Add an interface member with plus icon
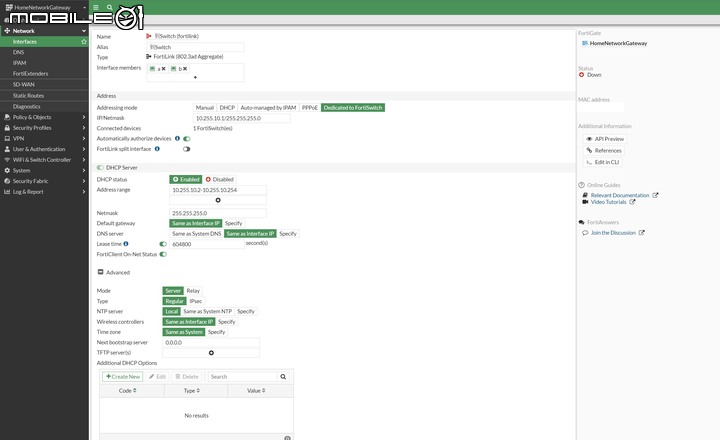Screen dimensions: 720x440 coord(195,77)
